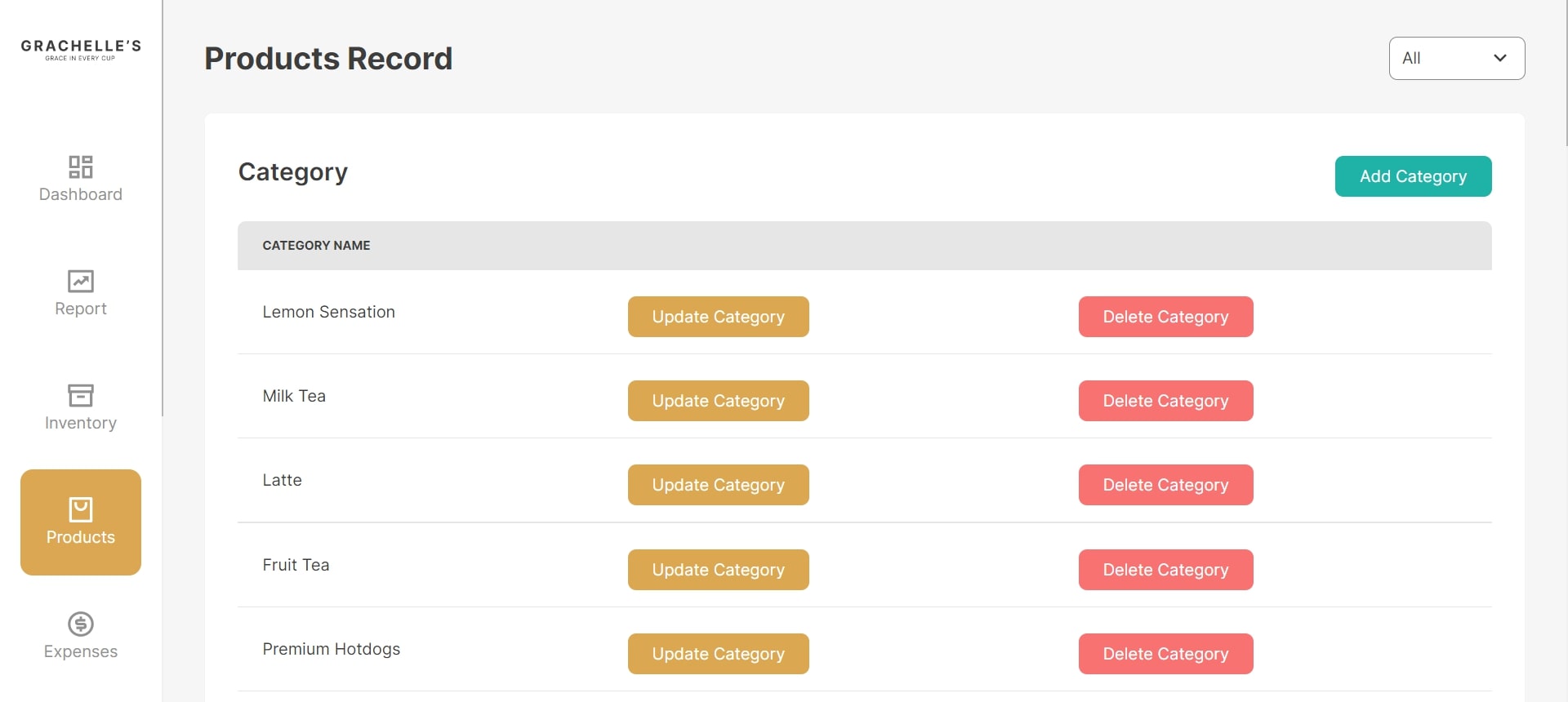1568x702 pixels.
Task: Update the Milk Tea category
Action: click(718, 401)
